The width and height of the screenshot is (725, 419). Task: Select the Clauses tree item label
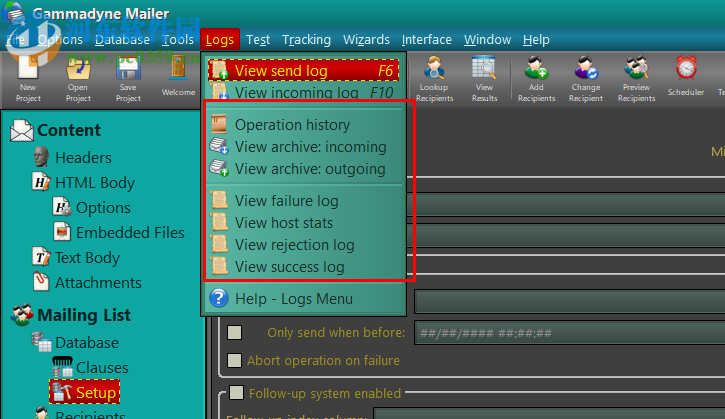(102, 368)
